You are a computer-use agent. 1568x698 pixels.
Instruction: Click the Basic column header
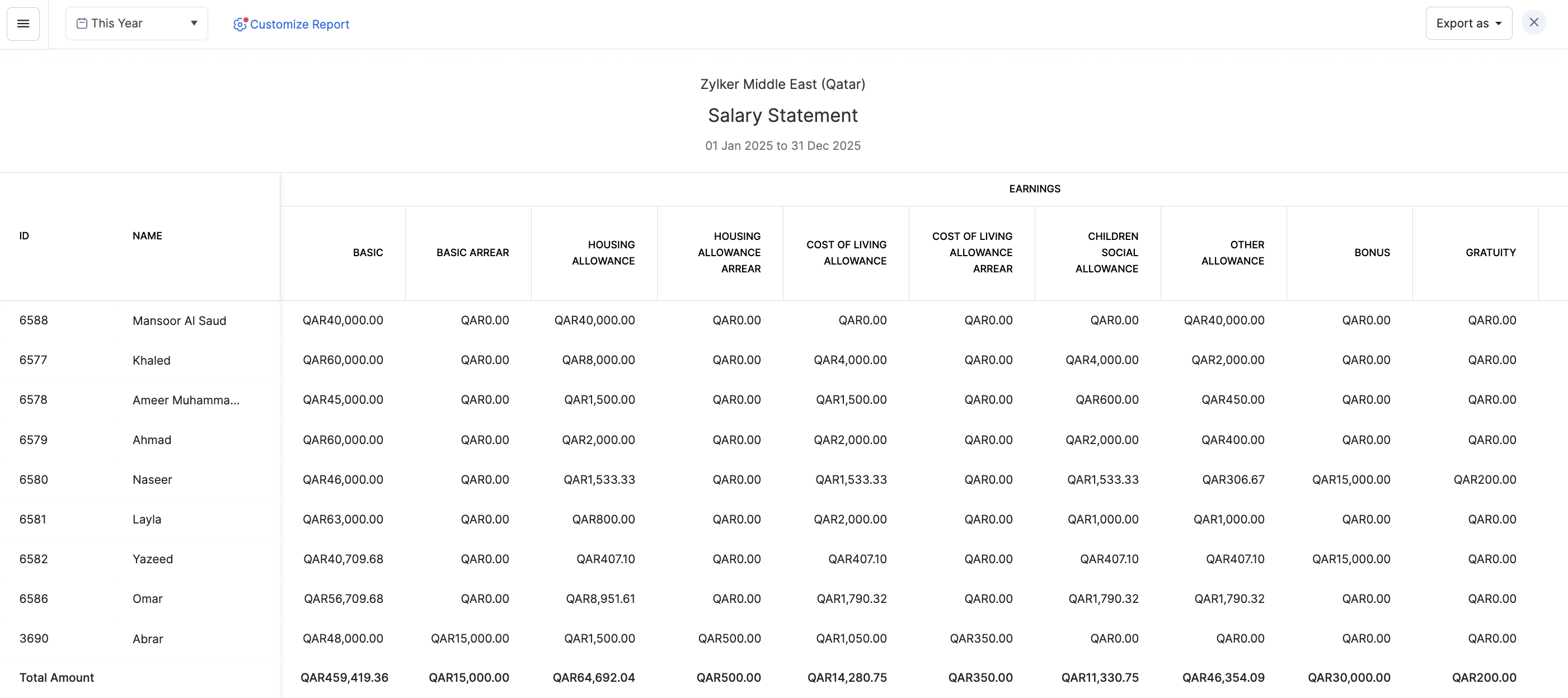click(x=368, y=253)
